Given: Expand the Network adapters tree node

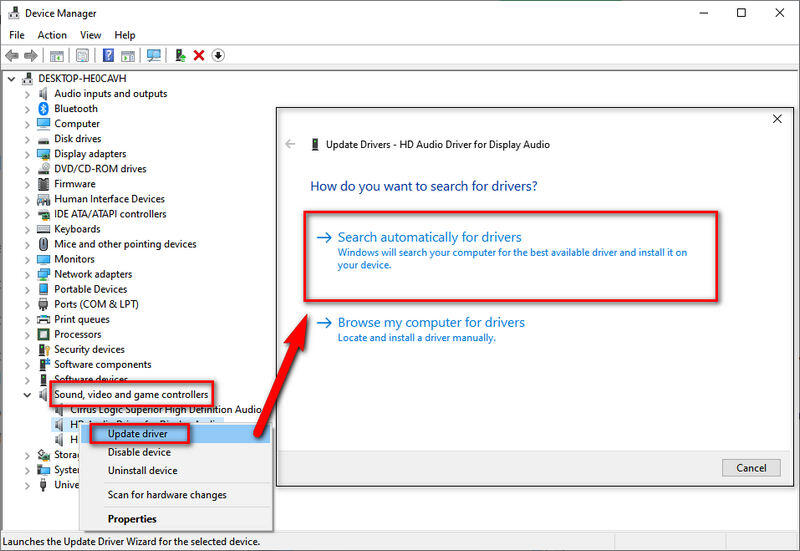Looking at the screenshot, I should coord(27,274).
